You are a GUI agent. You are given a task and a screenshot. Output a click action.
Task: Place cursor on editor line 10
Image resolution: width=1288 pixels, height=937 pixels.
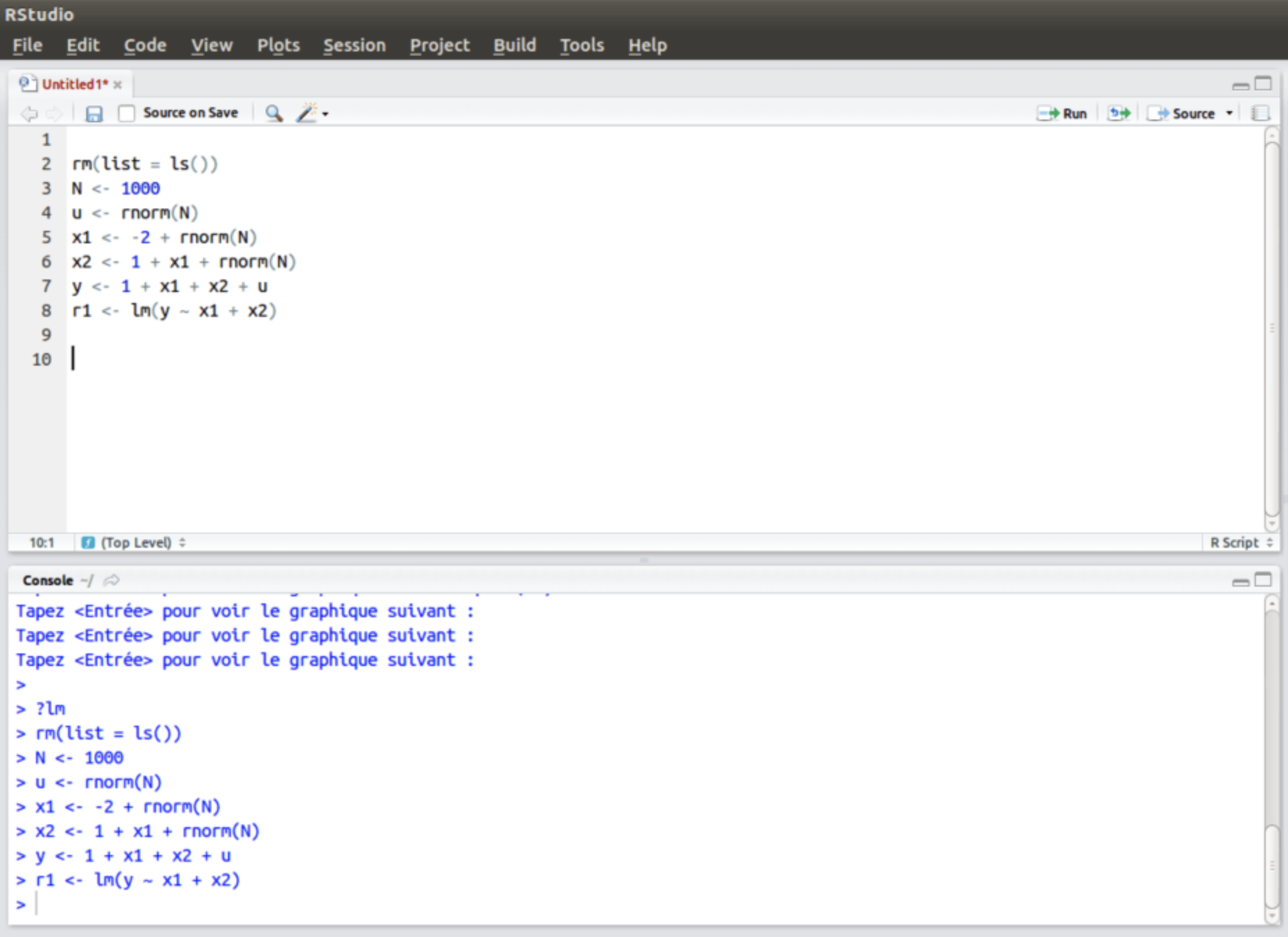(x=665, y=359)
